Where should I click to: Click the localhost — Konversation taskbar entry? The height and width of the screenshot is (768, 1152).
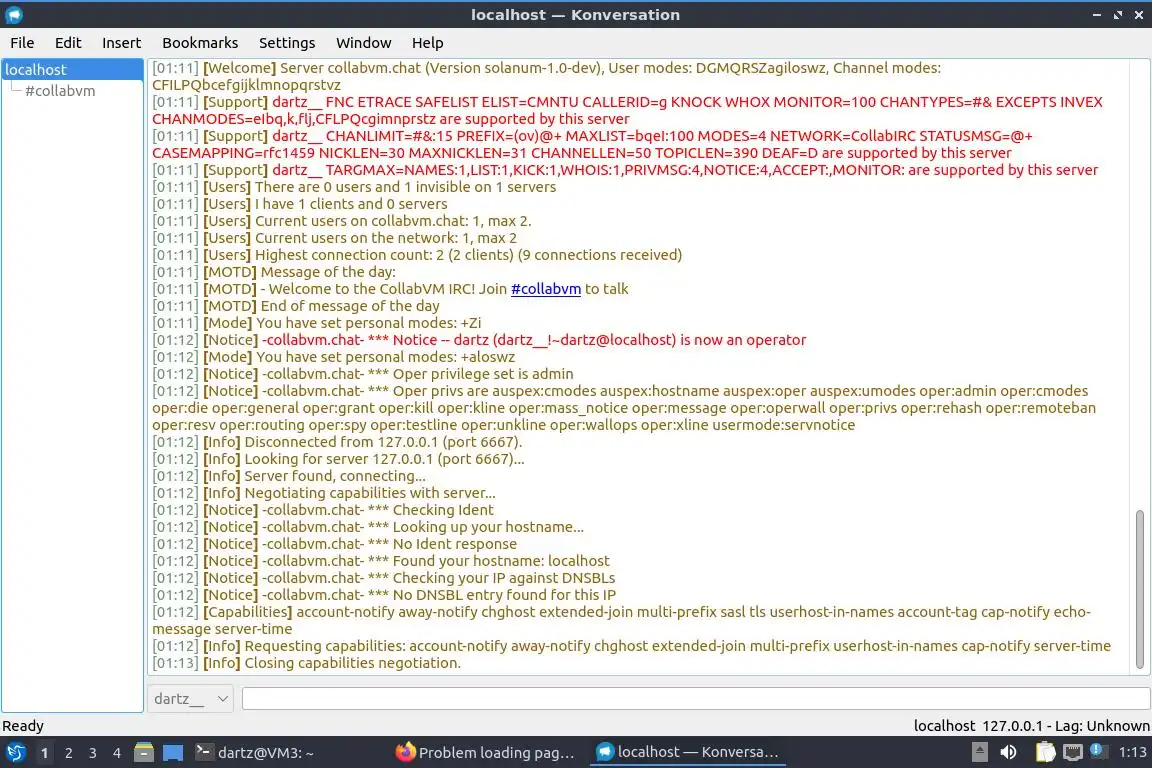click(688, 753)
